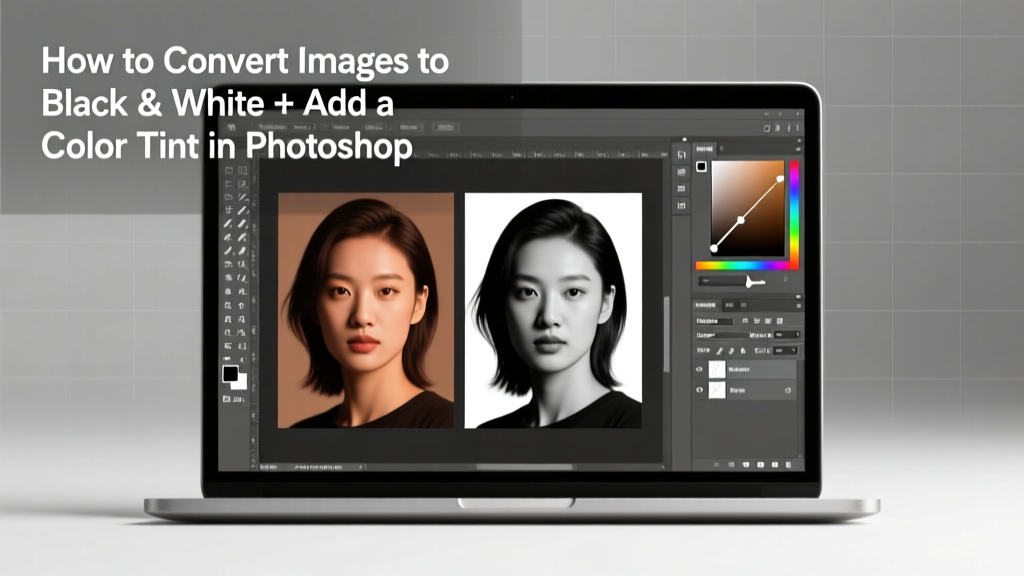The height and width of the screenshot is (576, 1024).
Task: Select the lower-left white curve control point
Action: (714, 248)
